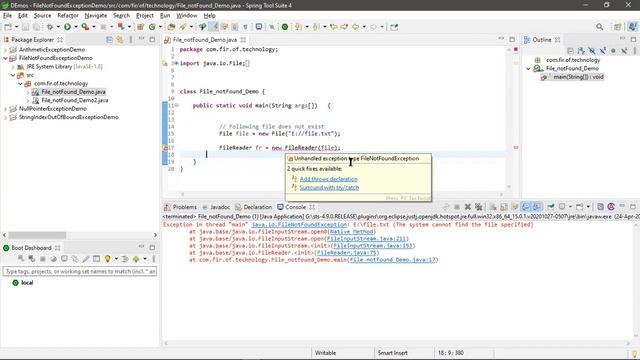
Task: Maximize the editor area icon
Action: 512,40
